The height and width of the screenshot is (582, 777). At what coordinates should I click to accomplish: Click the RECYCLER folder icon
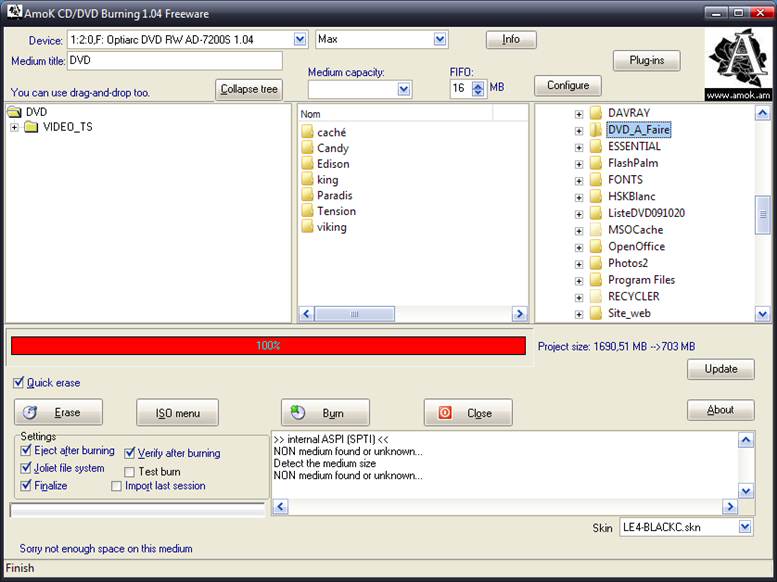[x=596, y=296]
